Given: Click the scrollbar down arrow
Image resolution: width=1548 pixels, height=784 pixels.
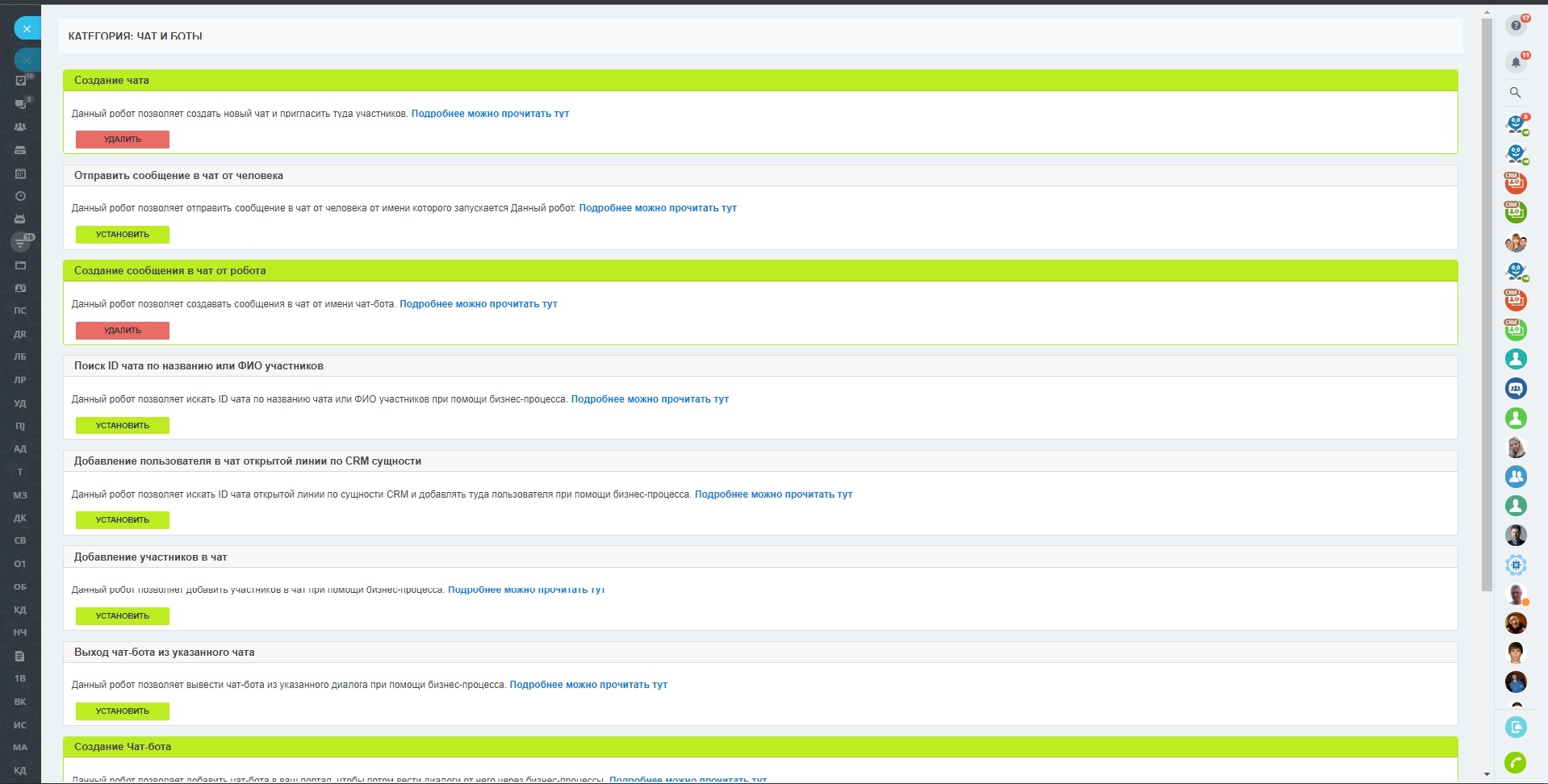Looking at the screenshot, I should [x=1487, y=774].
